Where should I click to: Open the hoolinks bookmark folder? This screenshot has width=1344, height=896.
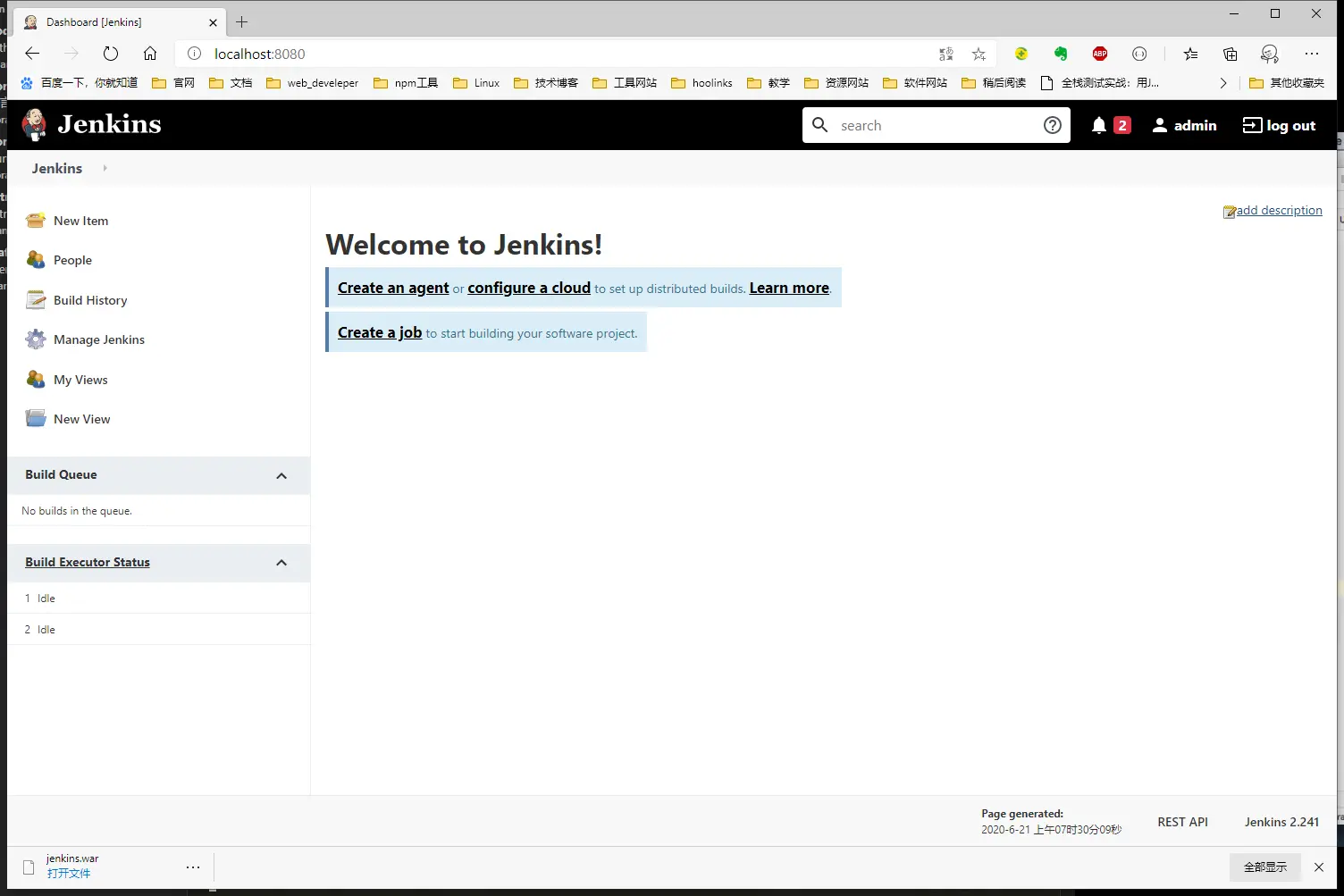(701, 83)
